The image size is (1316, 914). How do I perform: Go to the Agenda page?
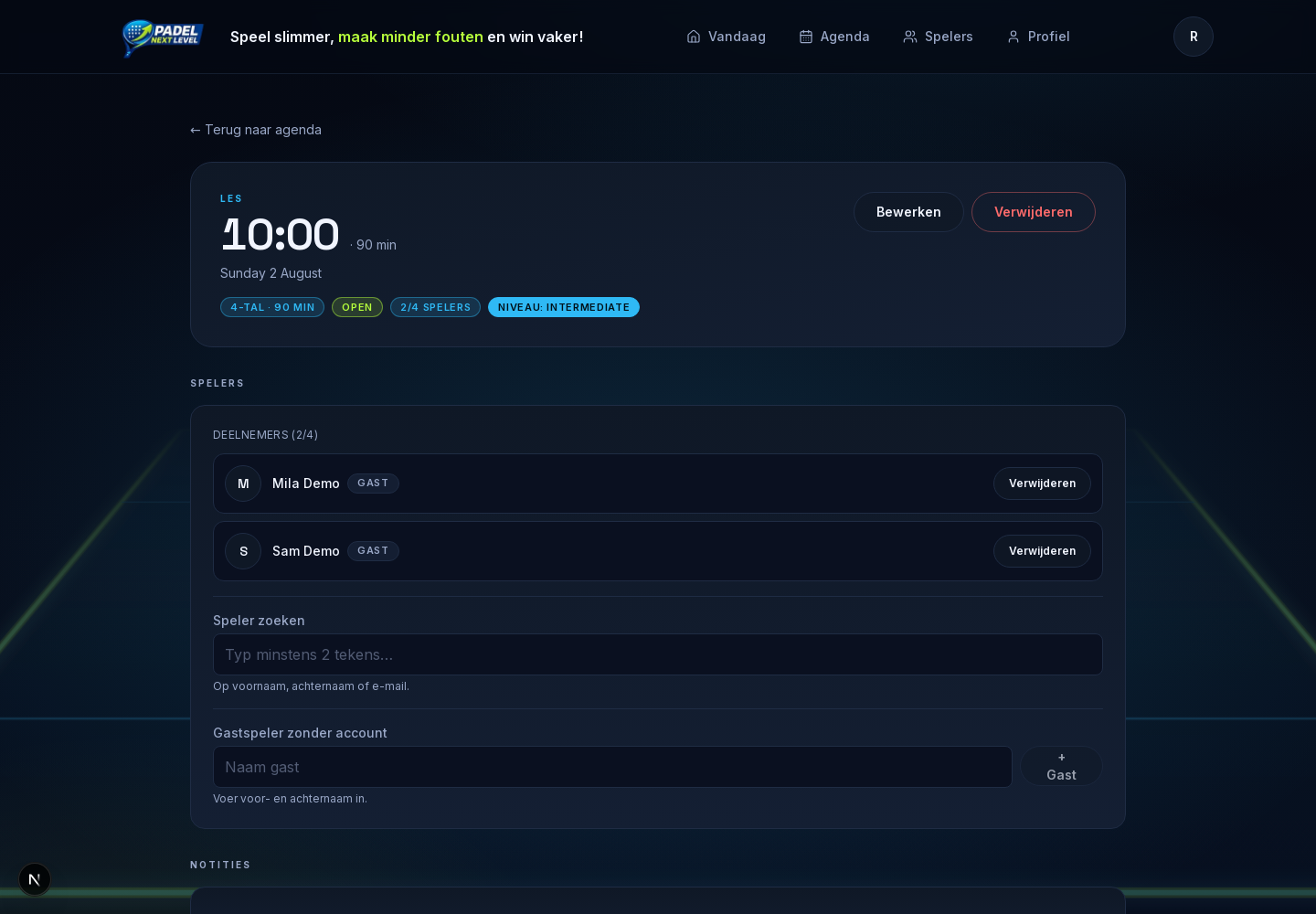pos(834,37)
